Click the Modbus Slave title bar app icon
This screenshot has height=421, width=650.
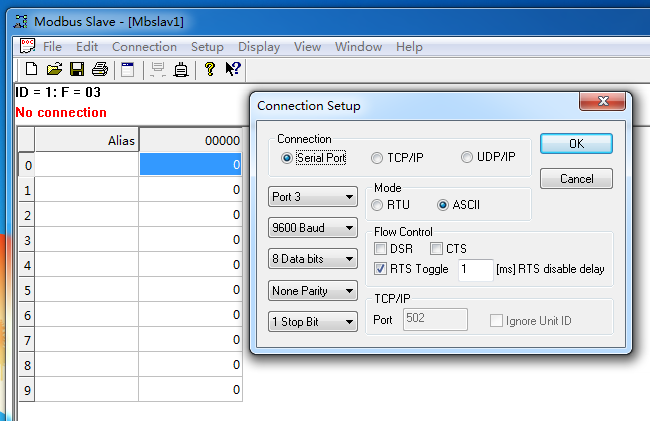coord(20,21)
